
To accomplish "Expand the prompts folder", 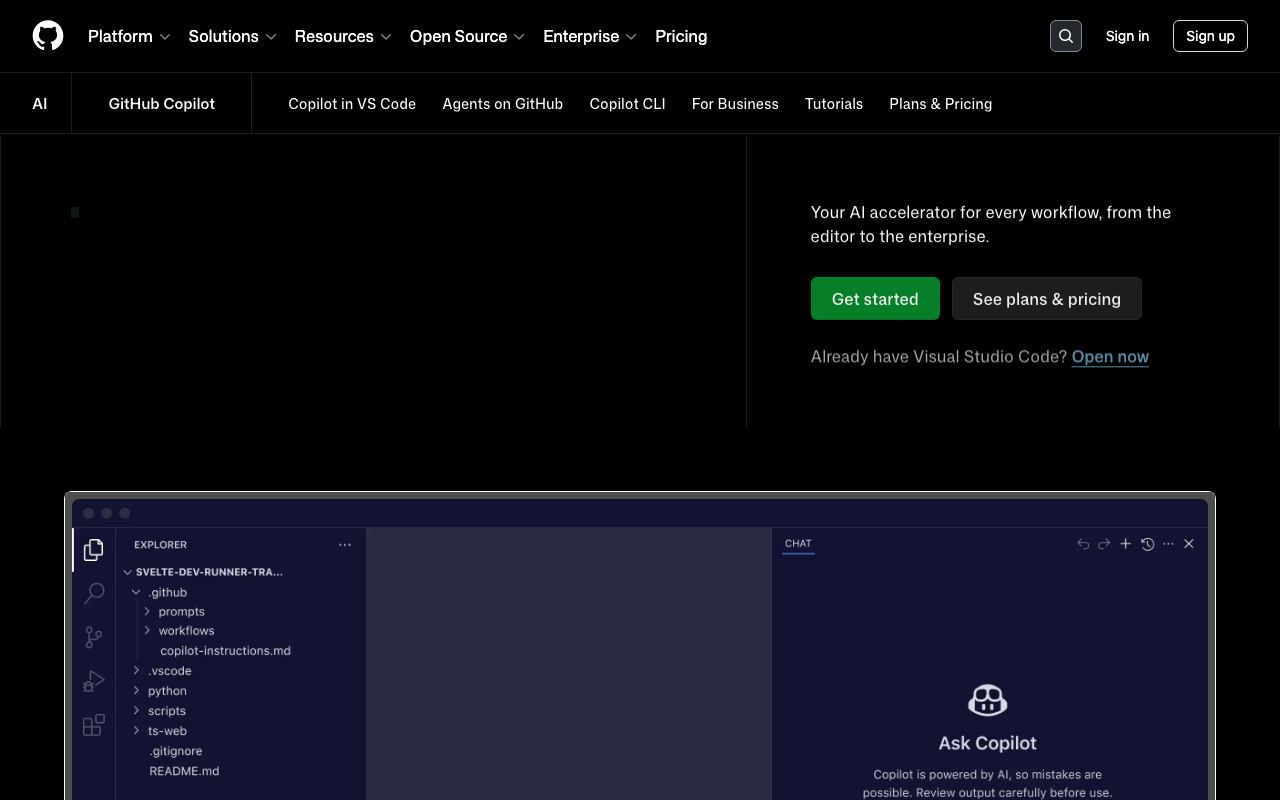I will point(173,612).
